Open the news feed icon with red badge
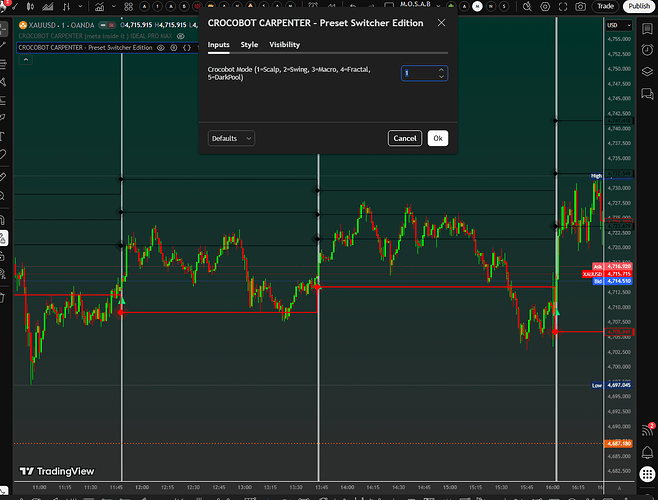Screen dimensions: 658x500 point(648,430)
